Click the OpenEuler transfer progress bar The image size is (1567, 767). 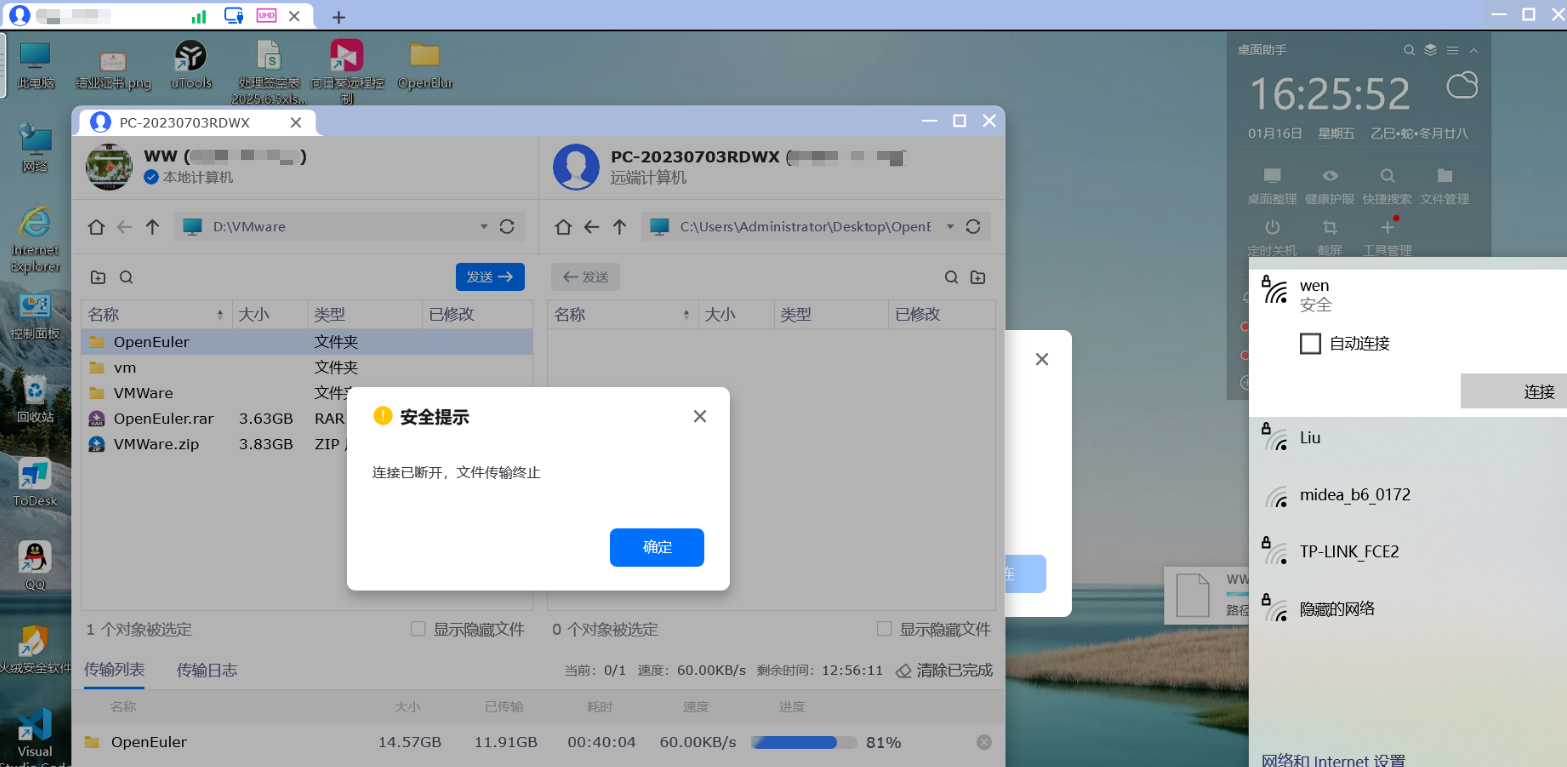pos(803,742)
